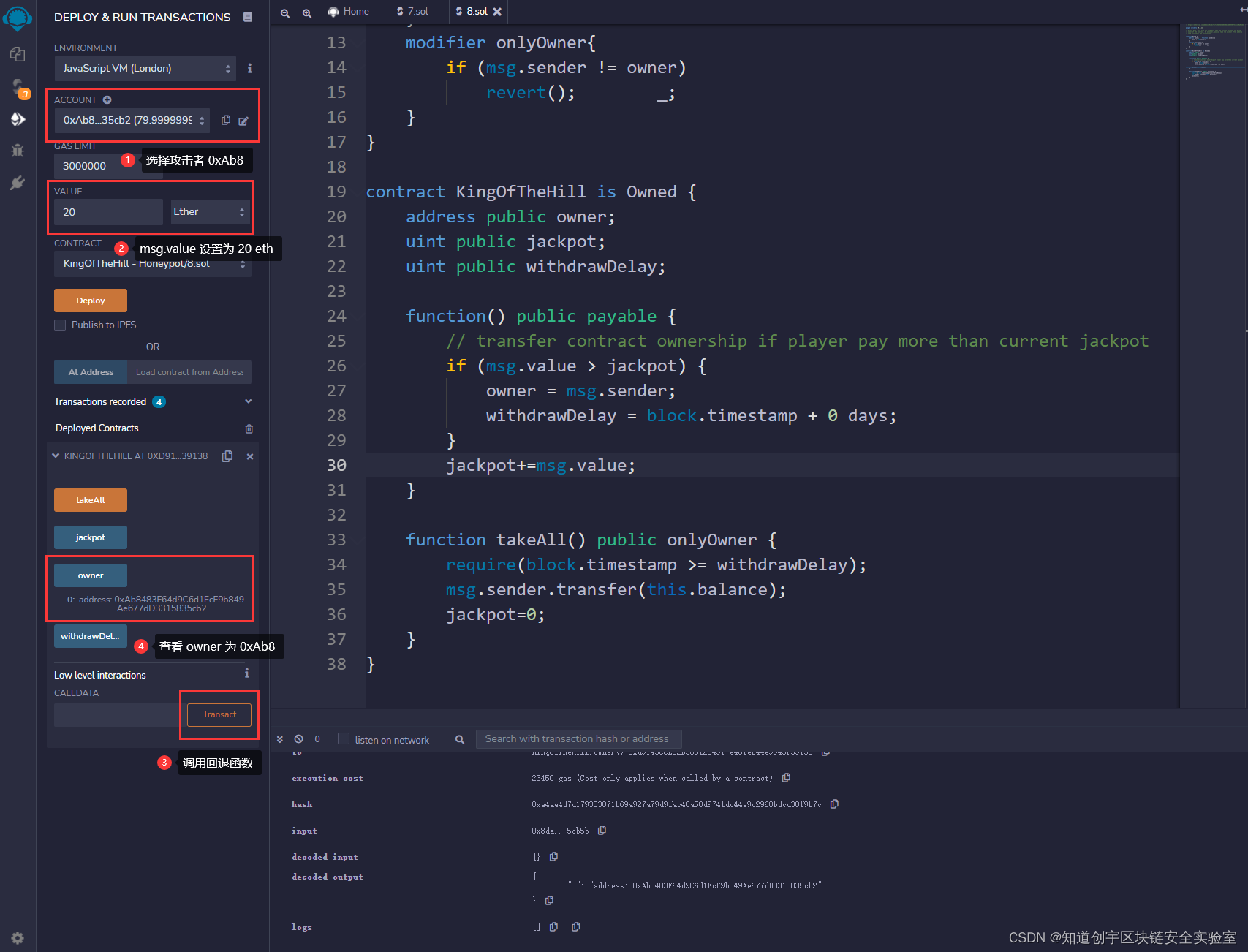Close the 8.sol tab
The width and height of the screenshot is (1248, 952).
coord(497,12)
